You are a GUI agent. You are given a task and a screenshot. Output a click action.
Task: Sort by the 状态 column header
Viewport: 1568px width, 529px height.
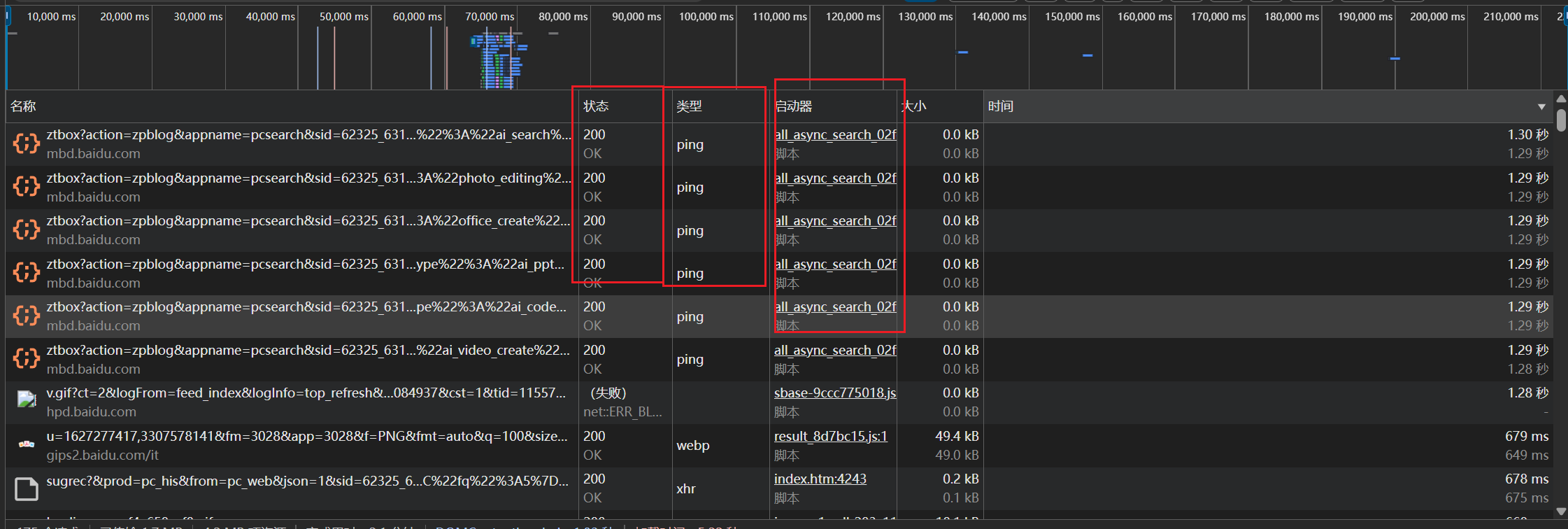pos(596,106)
